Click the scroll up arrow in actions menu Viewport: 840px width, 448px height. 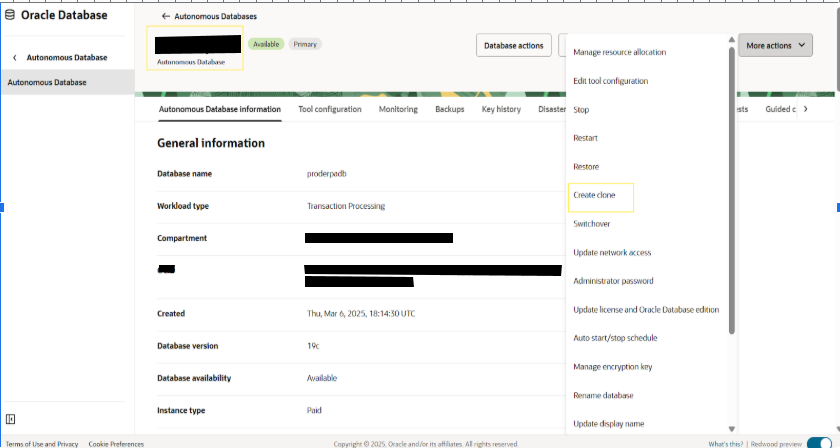[732, 40]
